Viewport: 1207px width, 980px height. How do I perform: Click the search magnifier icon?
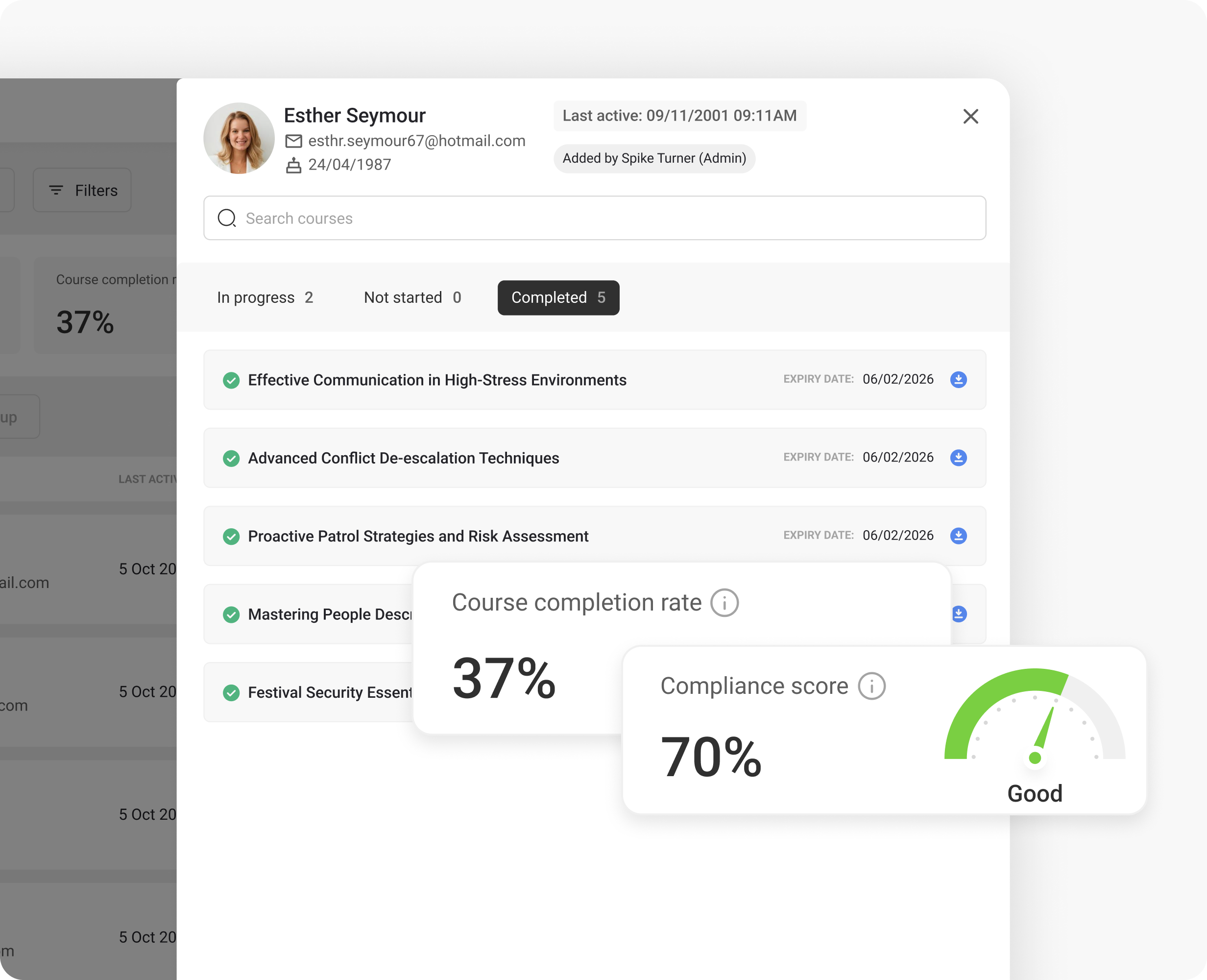click(227, 218)
